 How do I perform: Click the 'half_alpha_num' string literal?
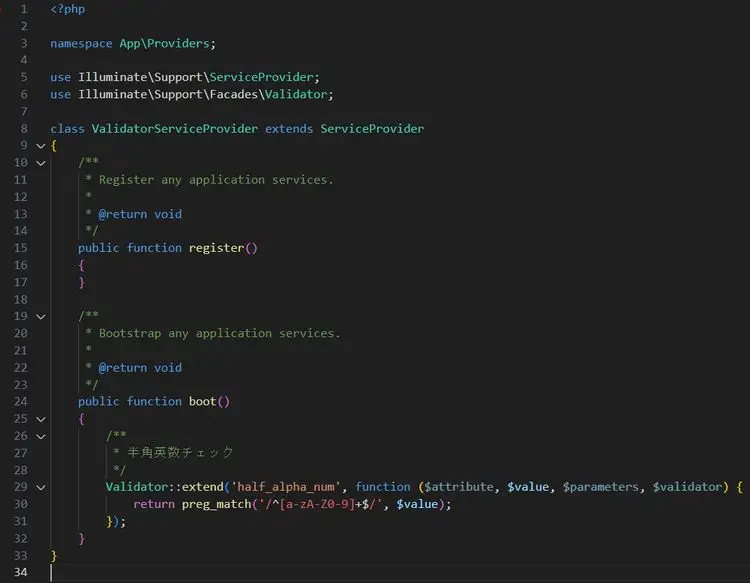tap(286, 487)
